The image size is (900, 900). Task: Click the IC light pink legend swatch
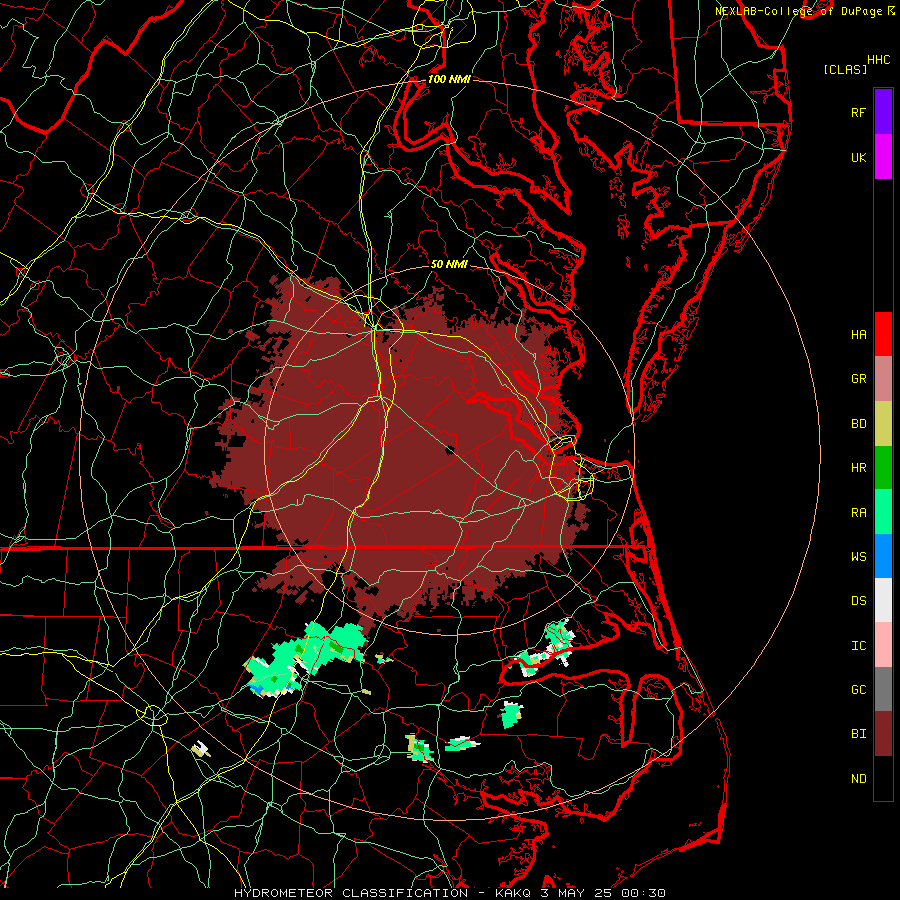pos(883,645)
